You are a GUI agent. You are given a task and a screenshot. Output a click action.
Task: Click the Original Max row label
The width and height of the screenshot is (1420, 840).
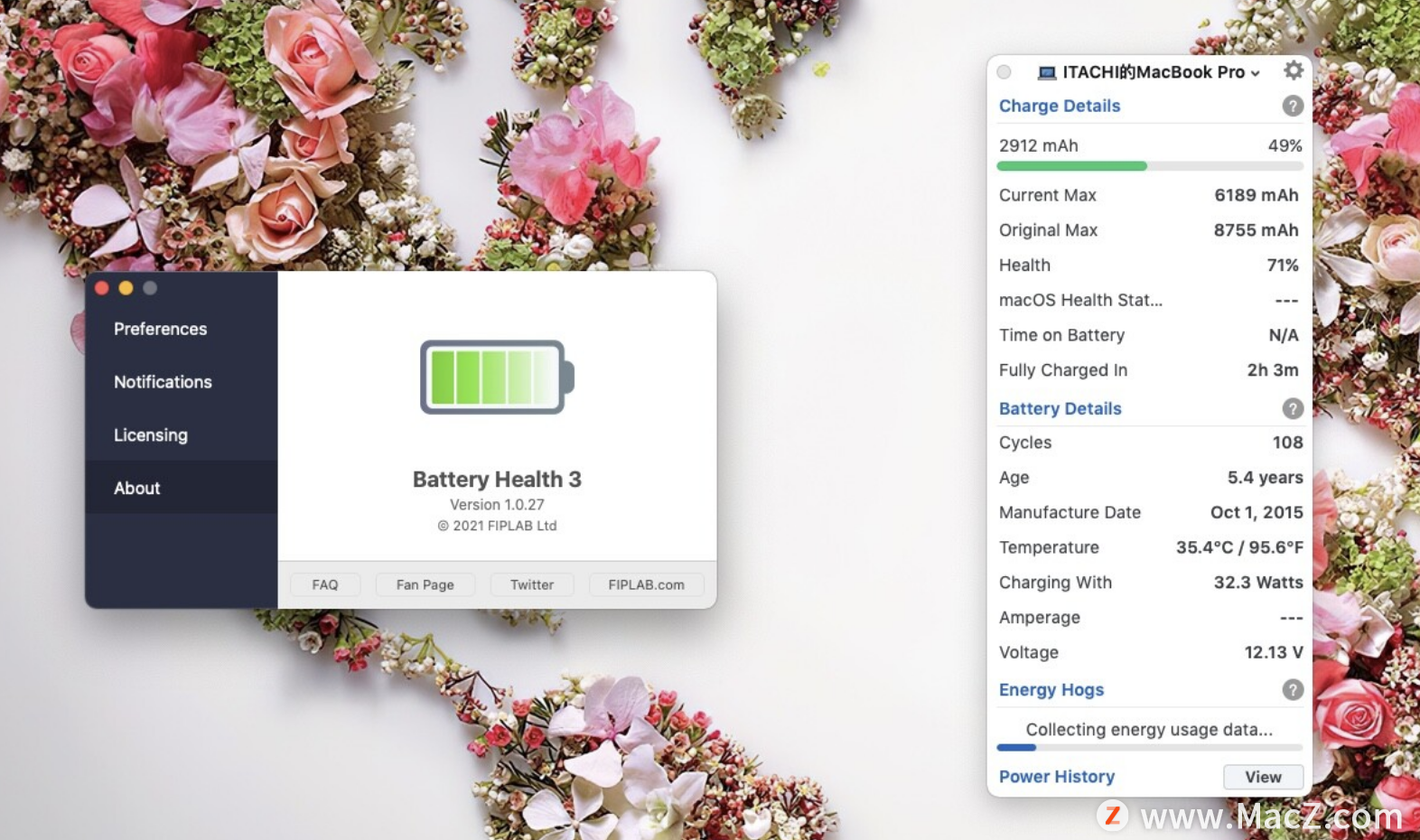coord(1049,230)
